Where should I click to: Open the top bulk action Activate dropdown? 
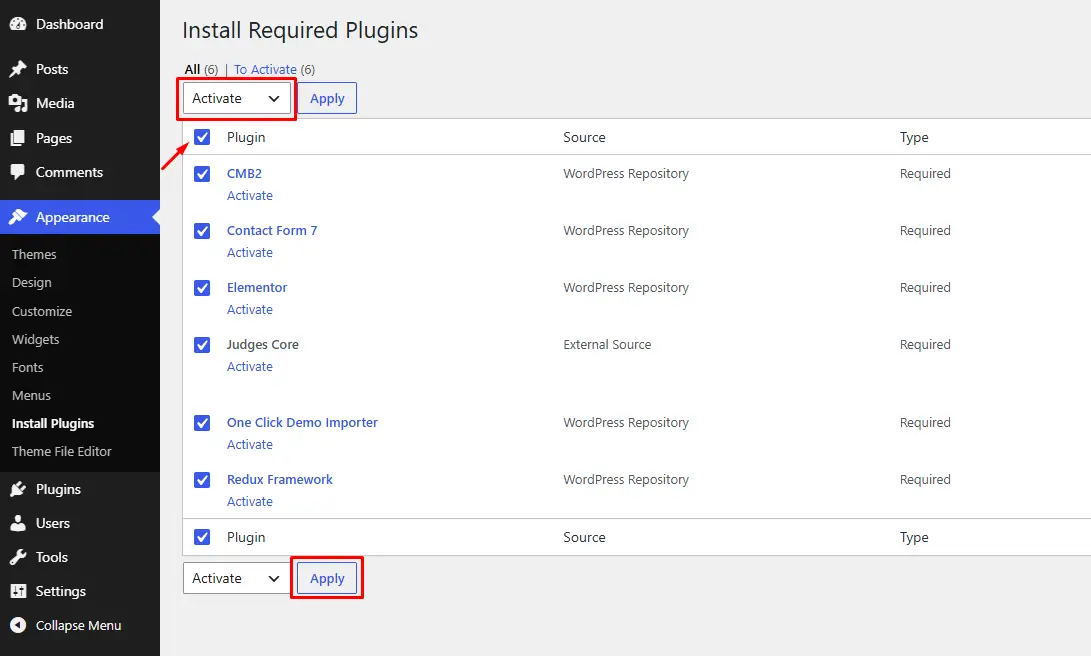(237, 98)
